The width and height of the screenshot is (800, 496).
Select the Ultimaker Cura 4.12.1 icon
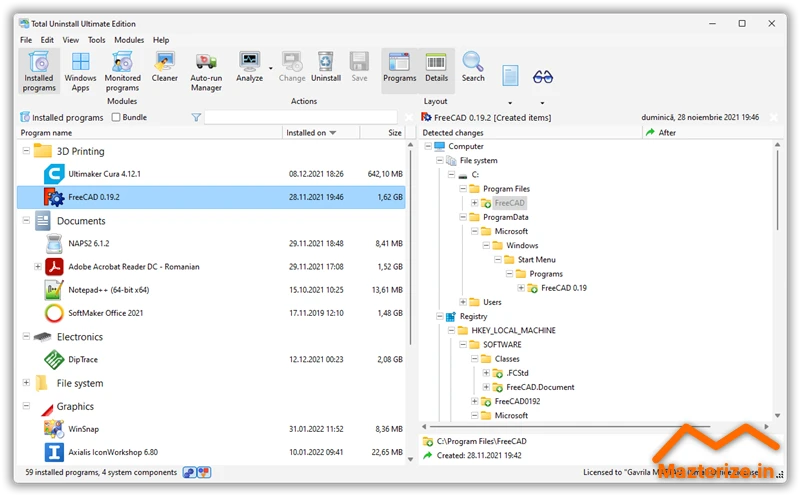54,174
